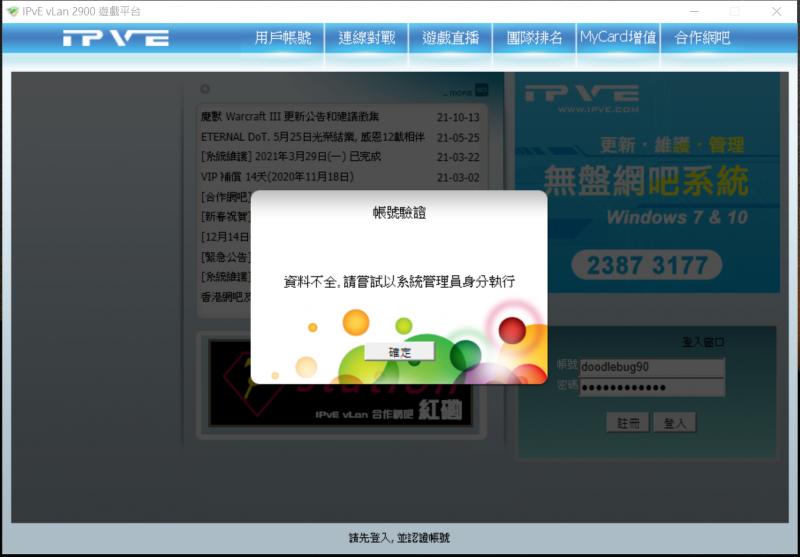Click the 登入 login button

[674, 423]
